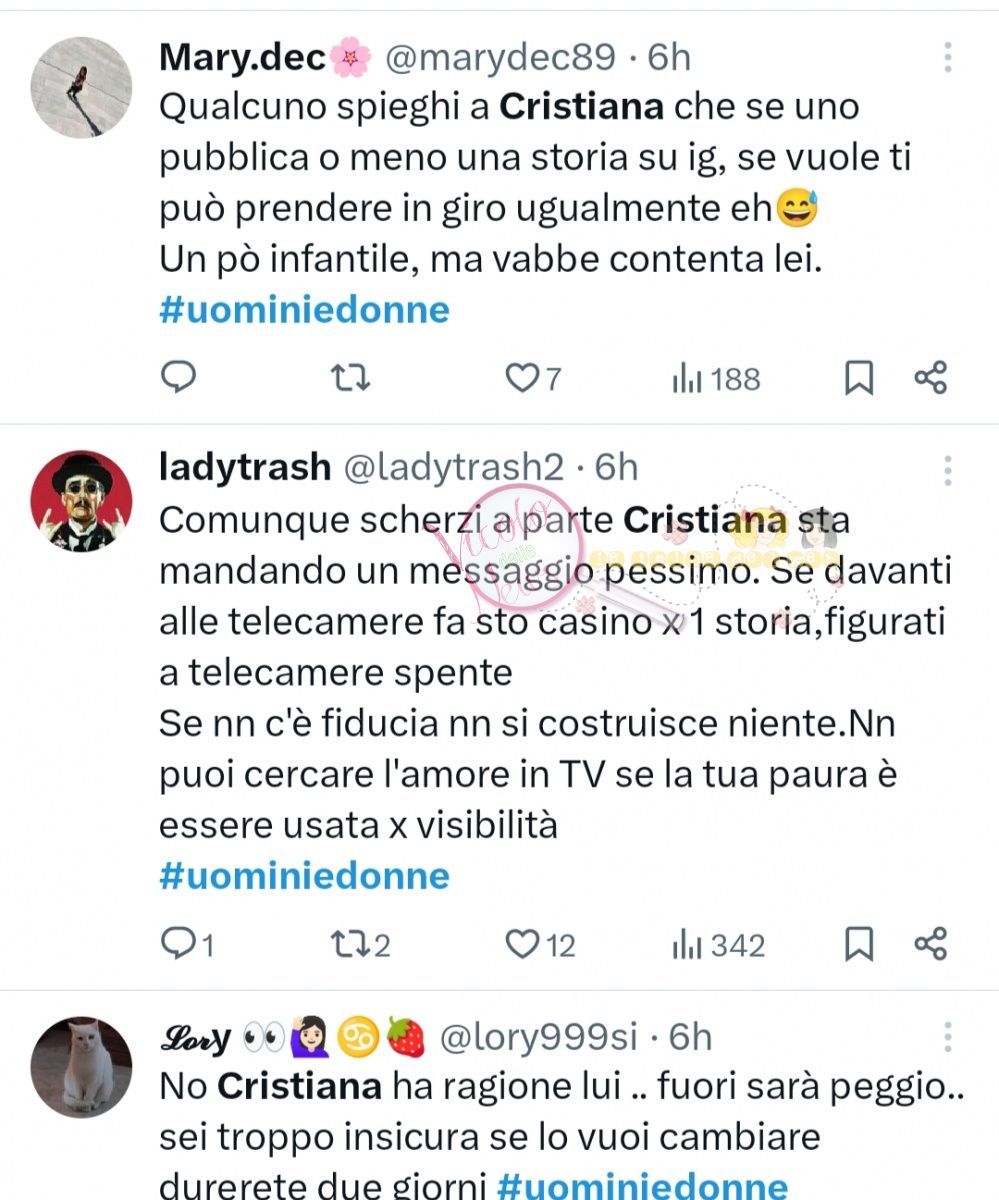999x1200 pixels.
Task: Open more options for Lory's tweet
Action: 947,1036
